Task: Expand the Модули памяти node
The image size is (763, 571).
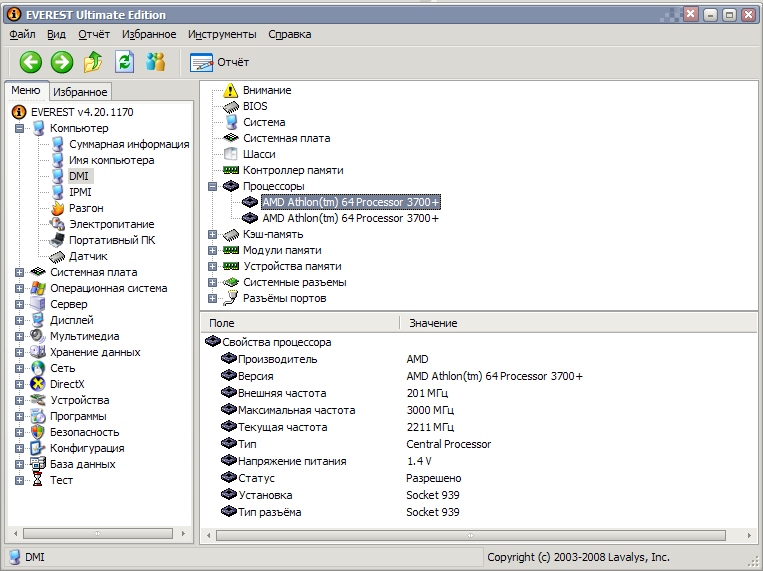Action: pos(212,251)
